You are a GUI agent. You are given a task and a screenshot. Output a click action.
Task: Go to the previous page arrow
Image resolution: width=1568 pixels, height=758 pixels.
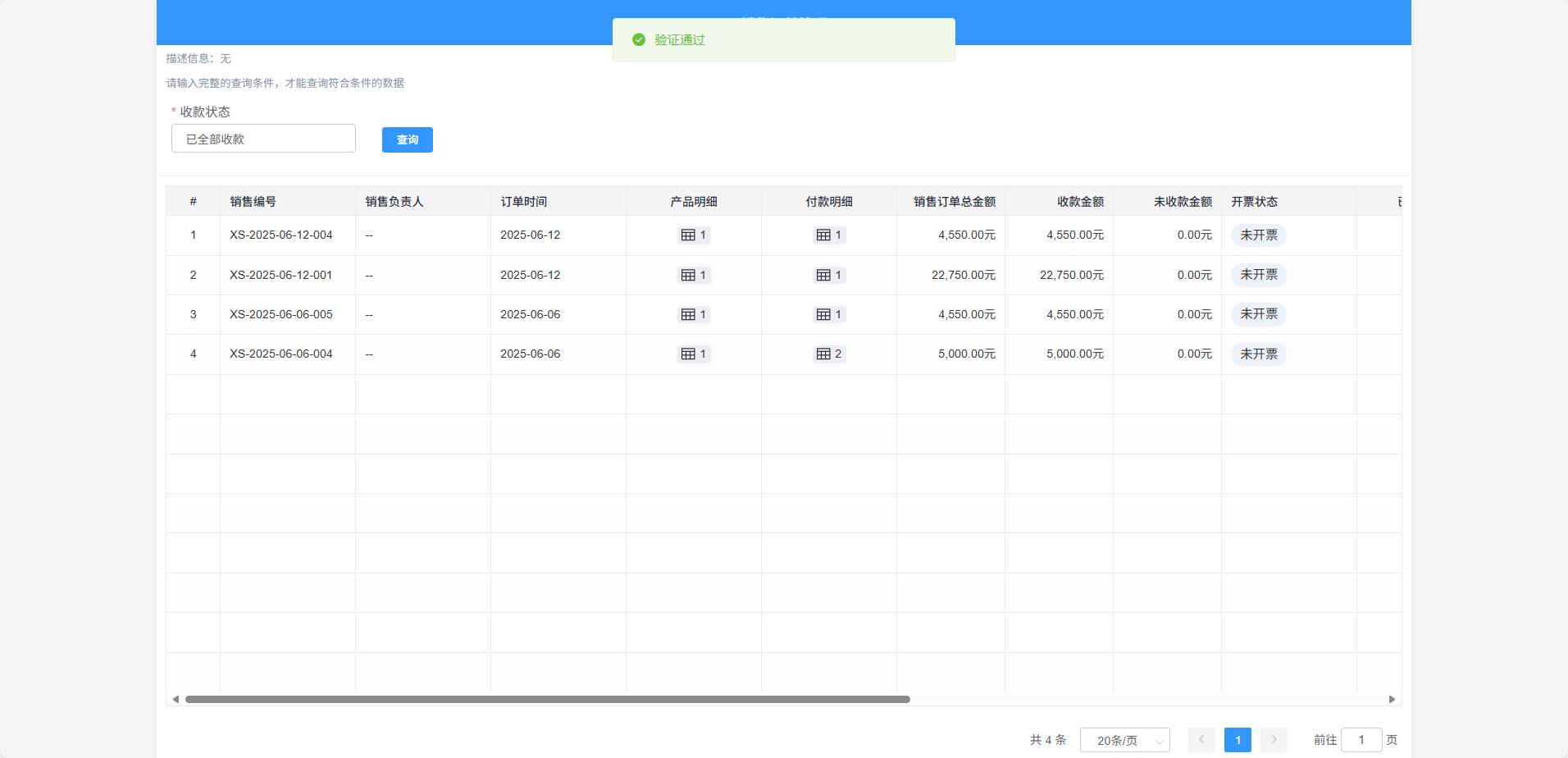click(x=1201, y=740)
